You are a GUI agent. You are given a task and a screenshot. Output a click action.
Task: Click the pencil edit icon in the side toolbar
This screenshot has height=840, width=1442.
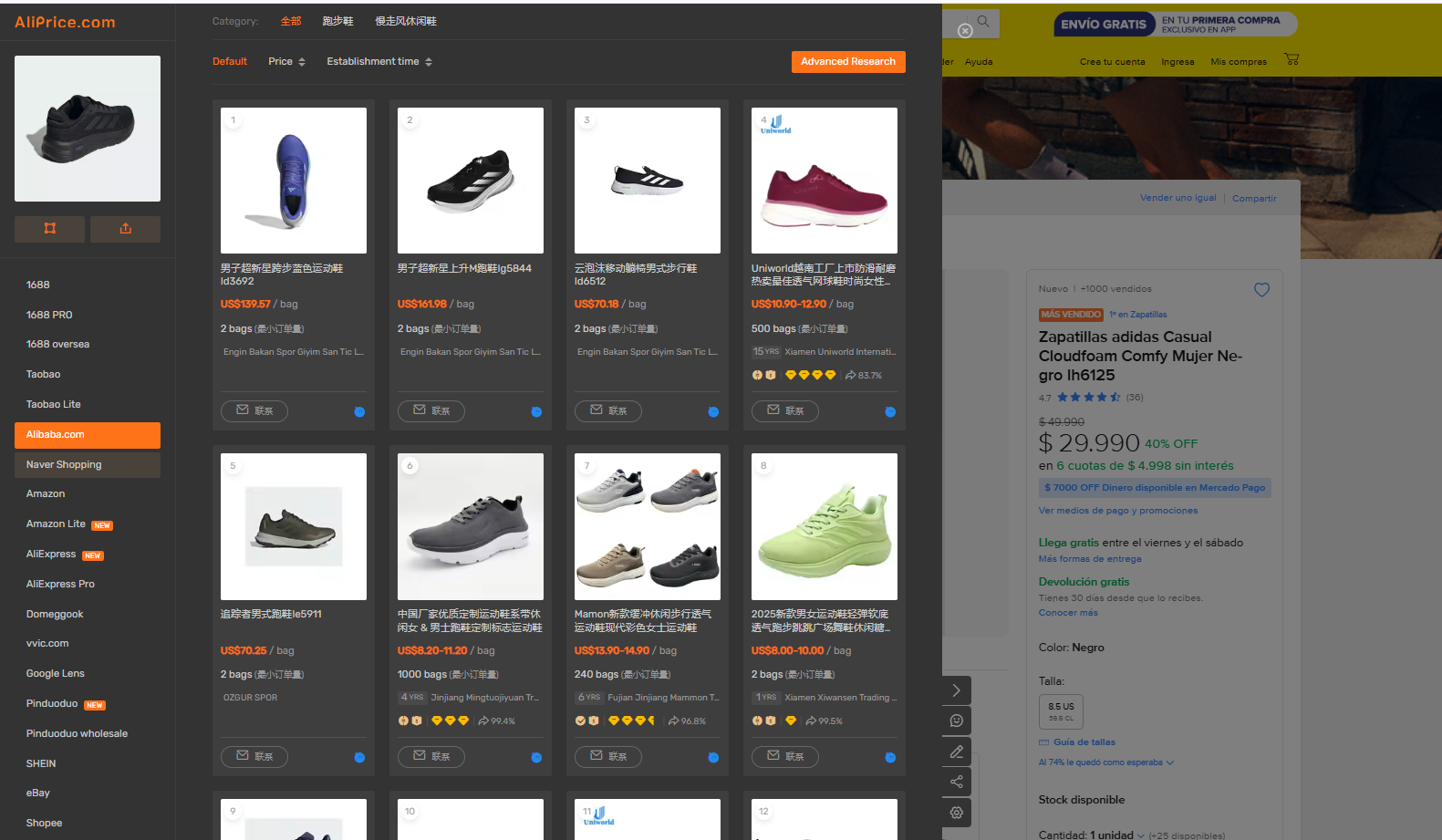click(956, 752)
